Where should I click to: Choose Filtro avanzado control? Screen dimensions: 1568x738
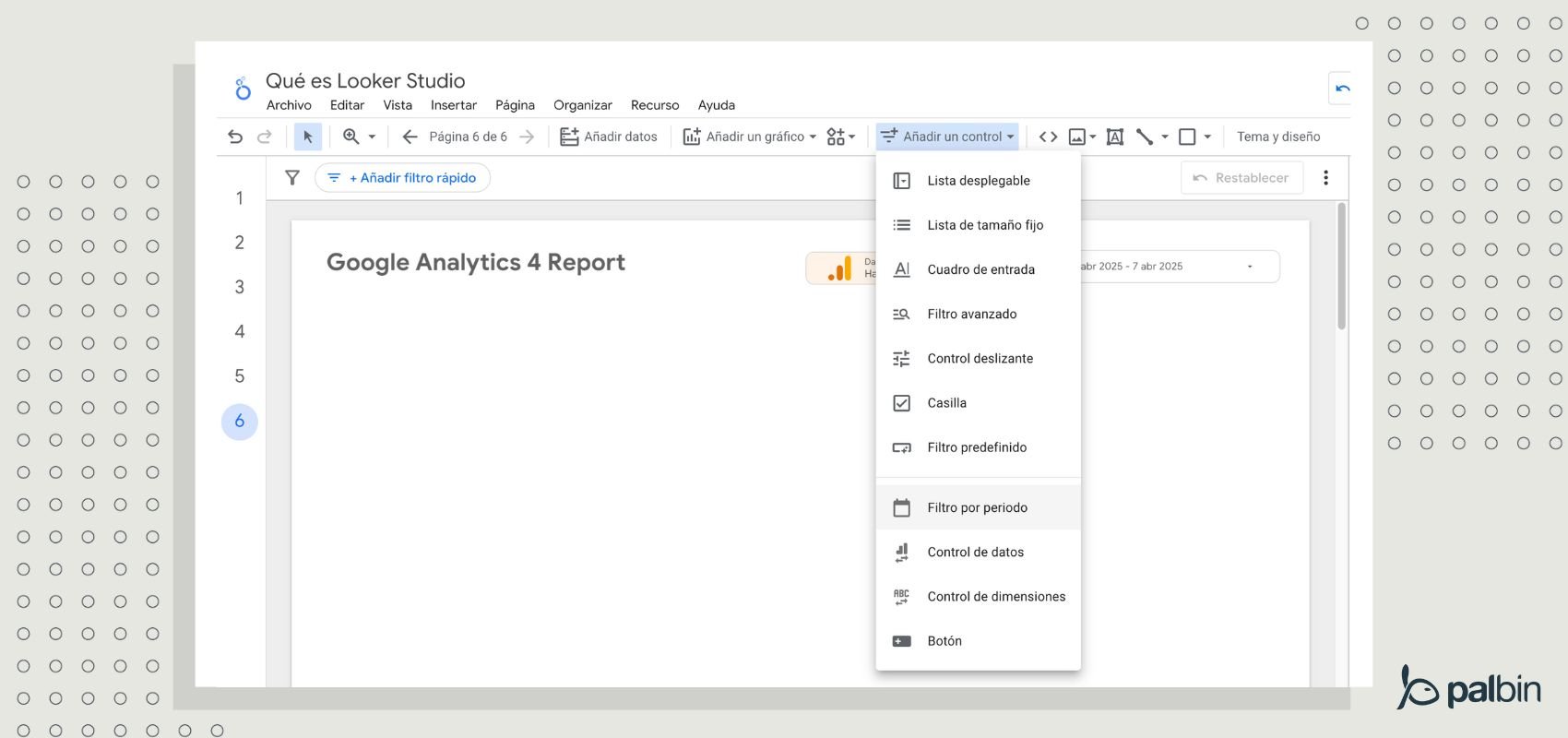[978, 314]
